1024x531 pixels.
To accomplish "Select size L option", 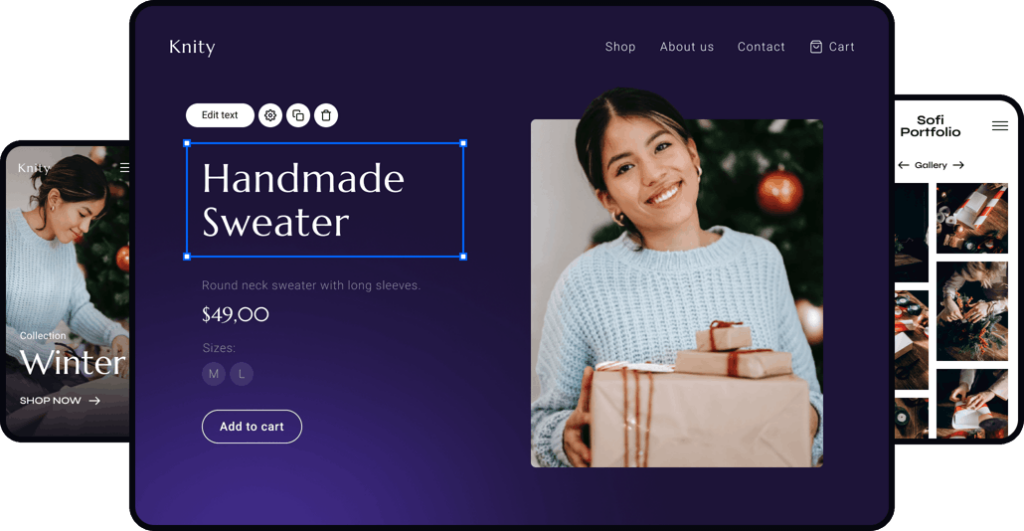I will pyautogui.click(x=242, y=374).
